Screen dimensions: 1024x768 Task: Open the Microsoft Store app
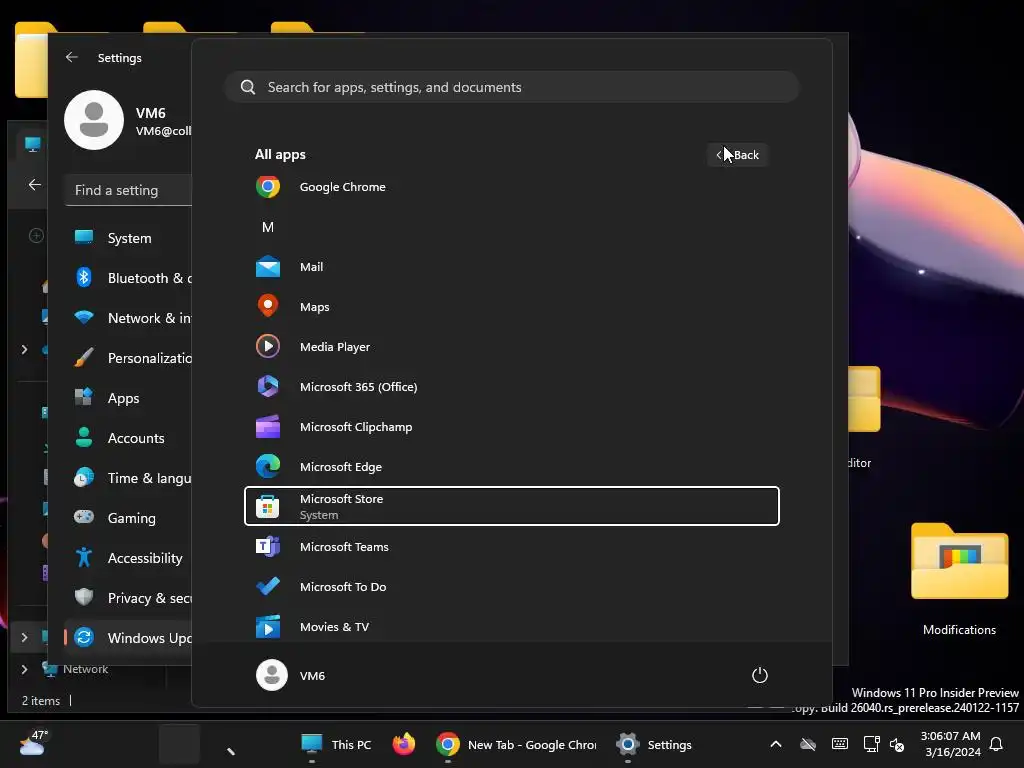[x=511, y=506]
